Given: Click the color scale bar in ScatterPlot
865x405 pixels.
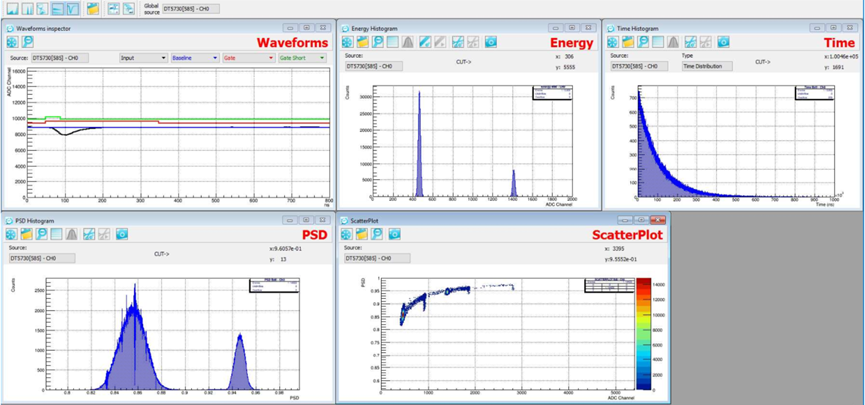Looking at the screenshot, I should click(644, 334).
